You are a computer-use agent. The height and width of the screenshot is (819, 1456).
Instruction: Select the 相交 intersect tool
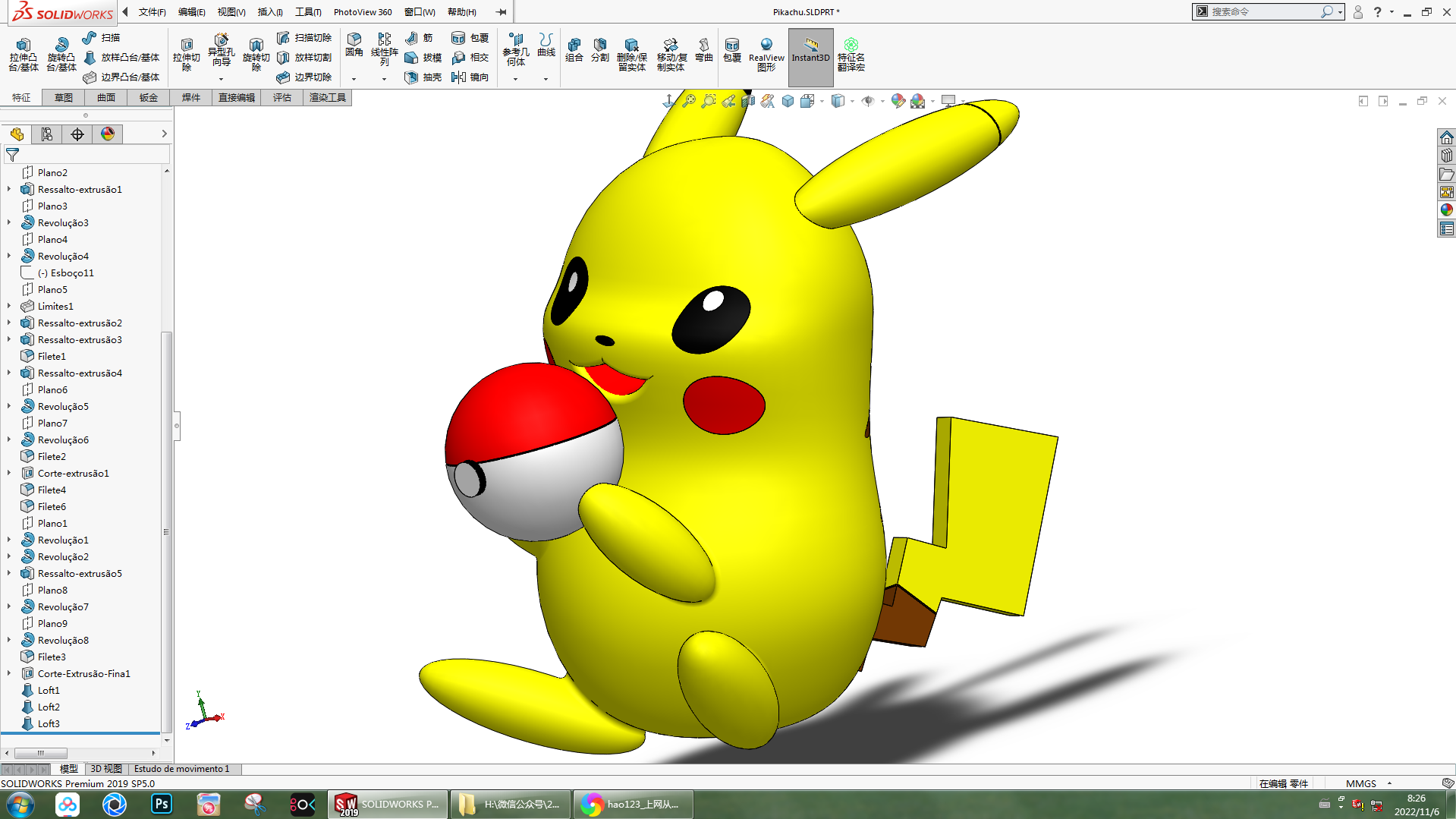[470, 58]
